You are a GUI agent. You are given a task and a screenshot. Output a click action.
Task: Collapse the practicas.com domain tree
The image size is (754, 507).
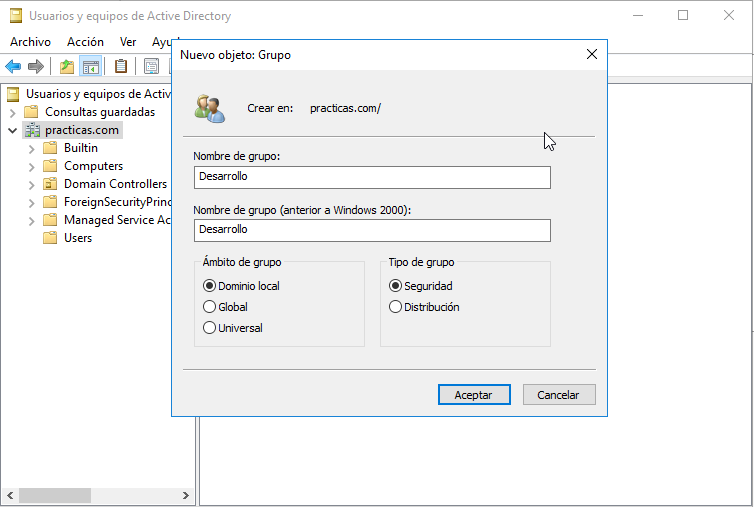12,130
